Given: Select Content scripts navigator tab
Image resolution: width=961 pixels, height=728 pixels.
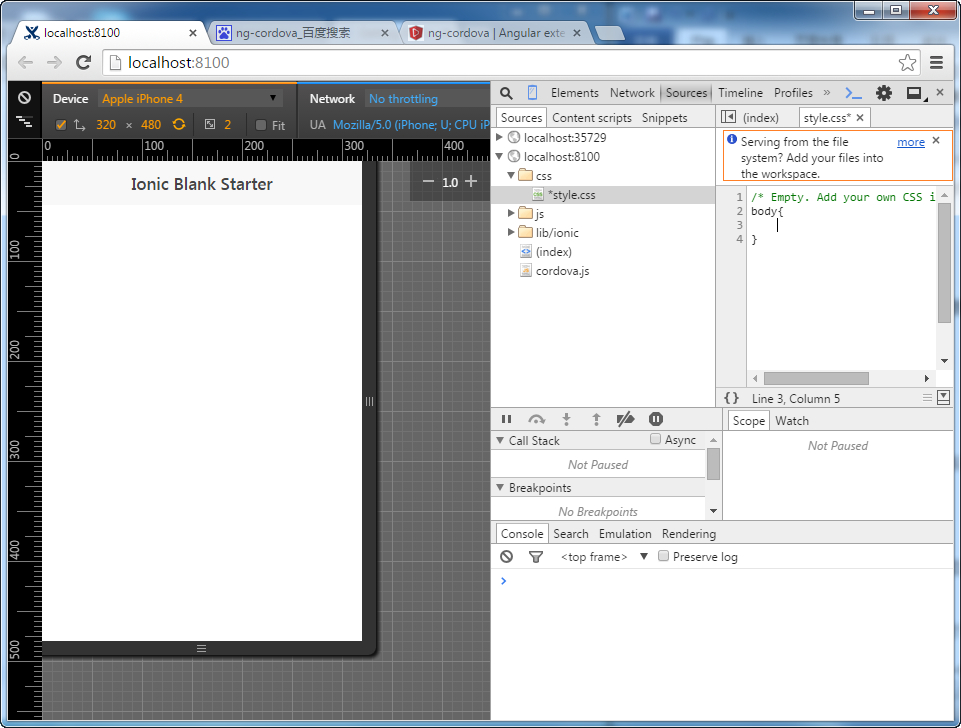Looking at the screenshot, I should [x=591, y=118].
